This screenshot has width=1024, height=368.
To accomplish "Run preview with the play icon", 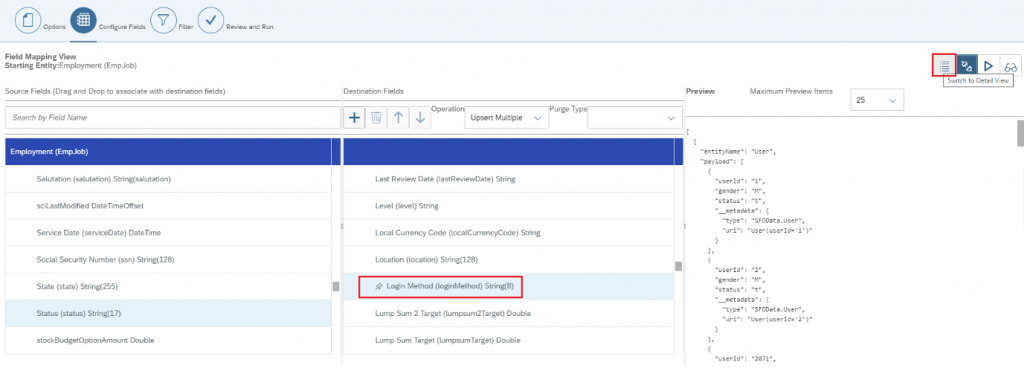I will point(988,65).
